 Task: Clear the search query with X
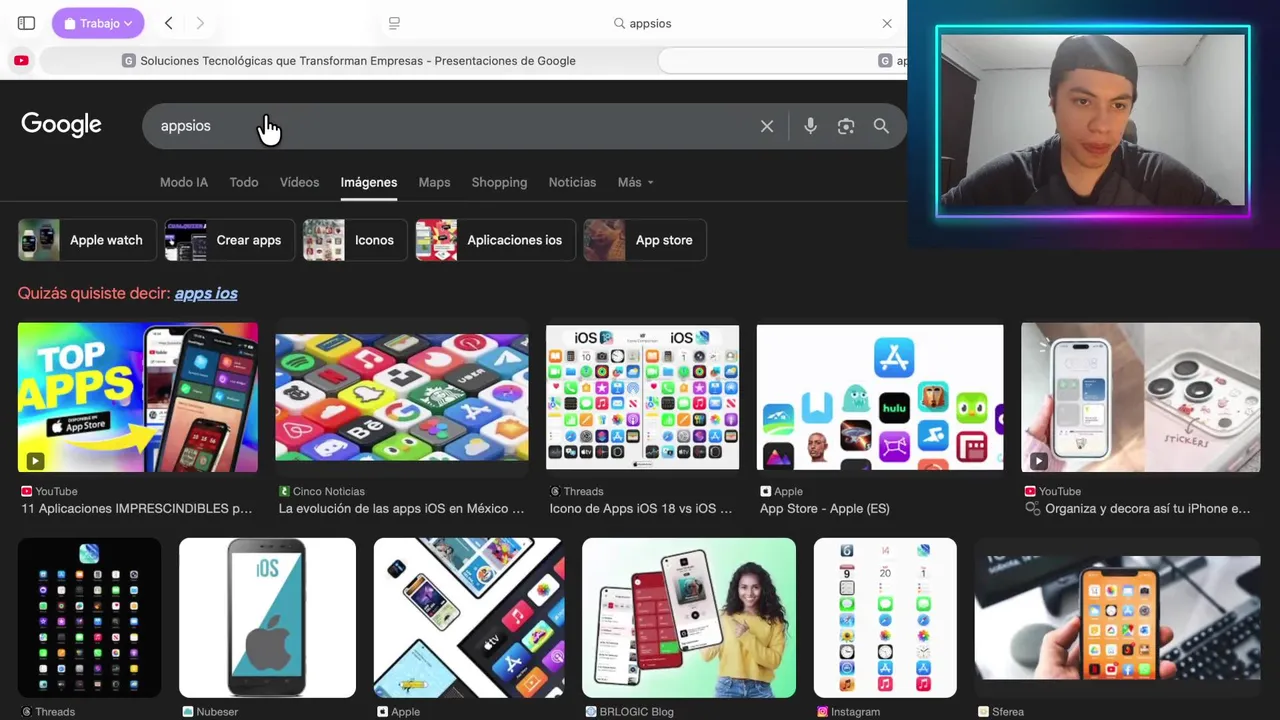pos(767,126)
